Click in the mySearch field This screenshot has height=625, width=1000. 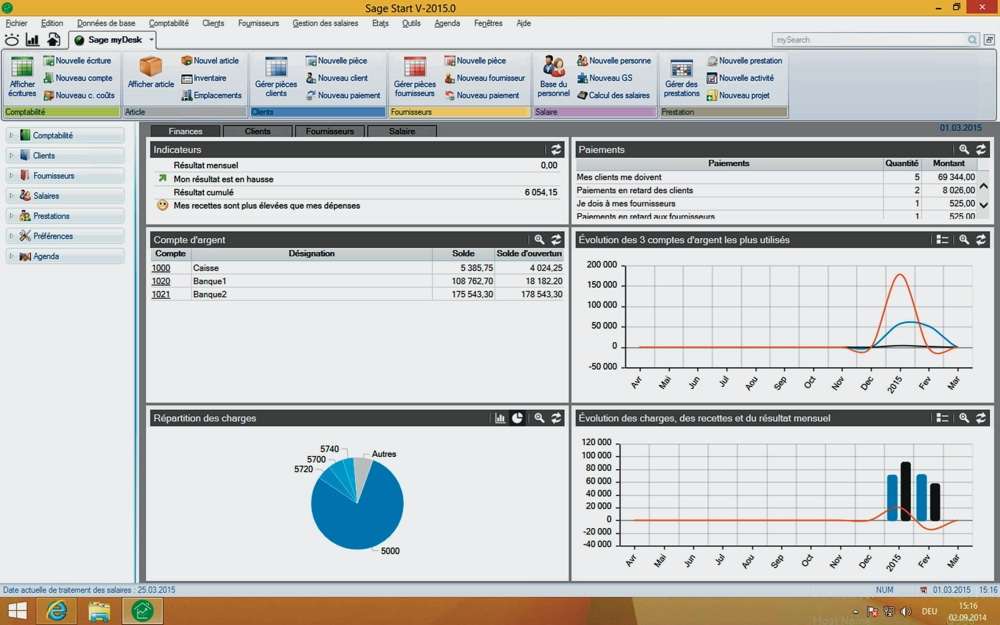coord(868,40)
